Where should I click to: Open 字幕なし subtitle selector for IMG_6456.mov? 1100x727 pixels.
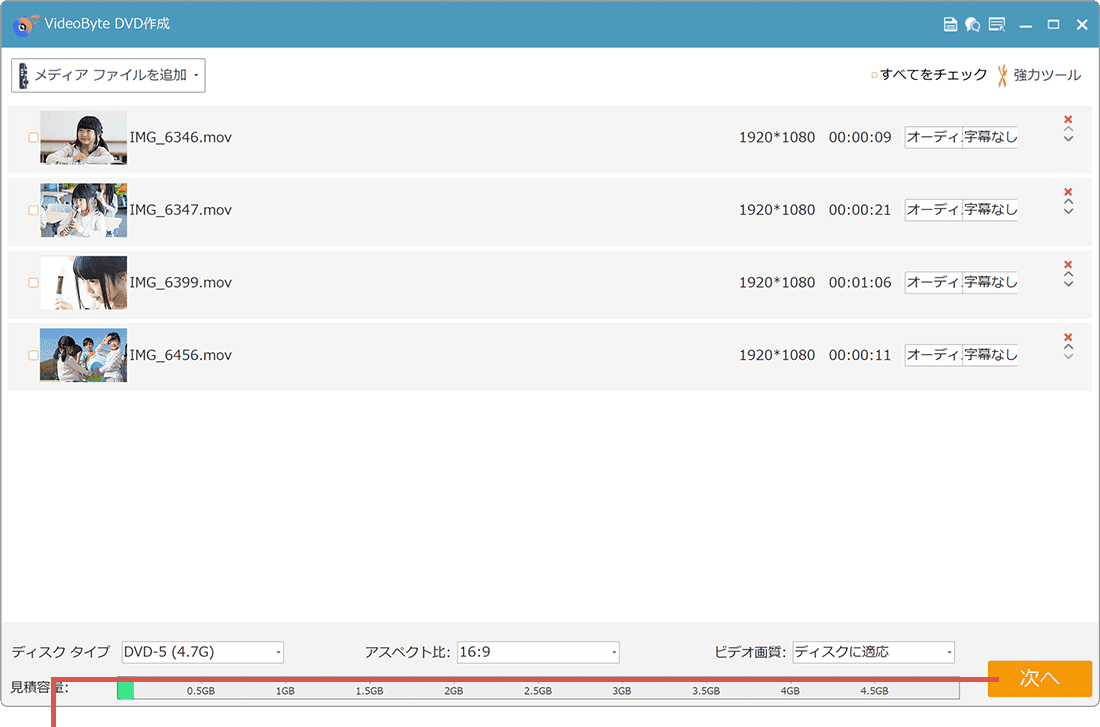click(990, 355)
